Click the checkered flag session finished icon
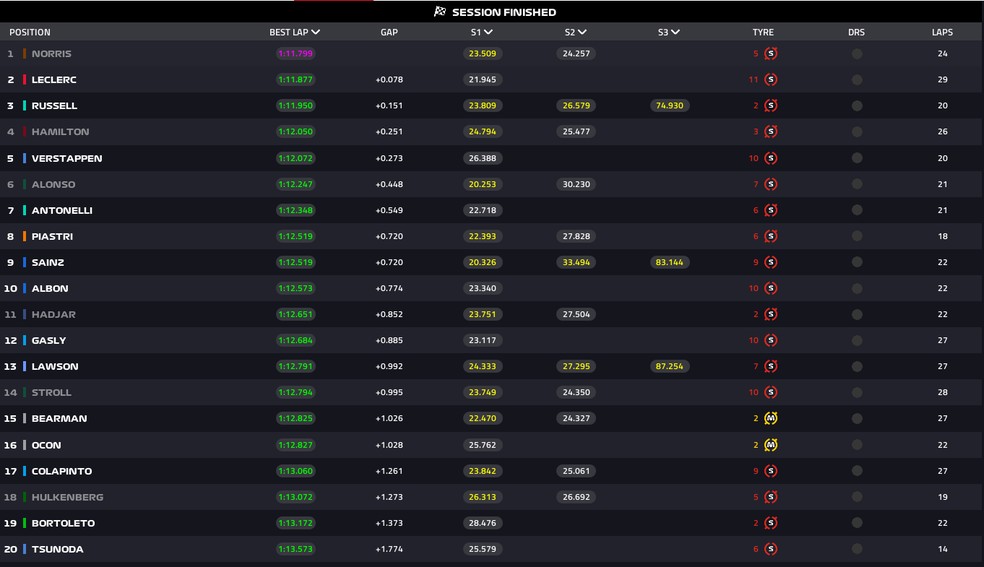Screen dimensions: 984x567 click(440, 11)
